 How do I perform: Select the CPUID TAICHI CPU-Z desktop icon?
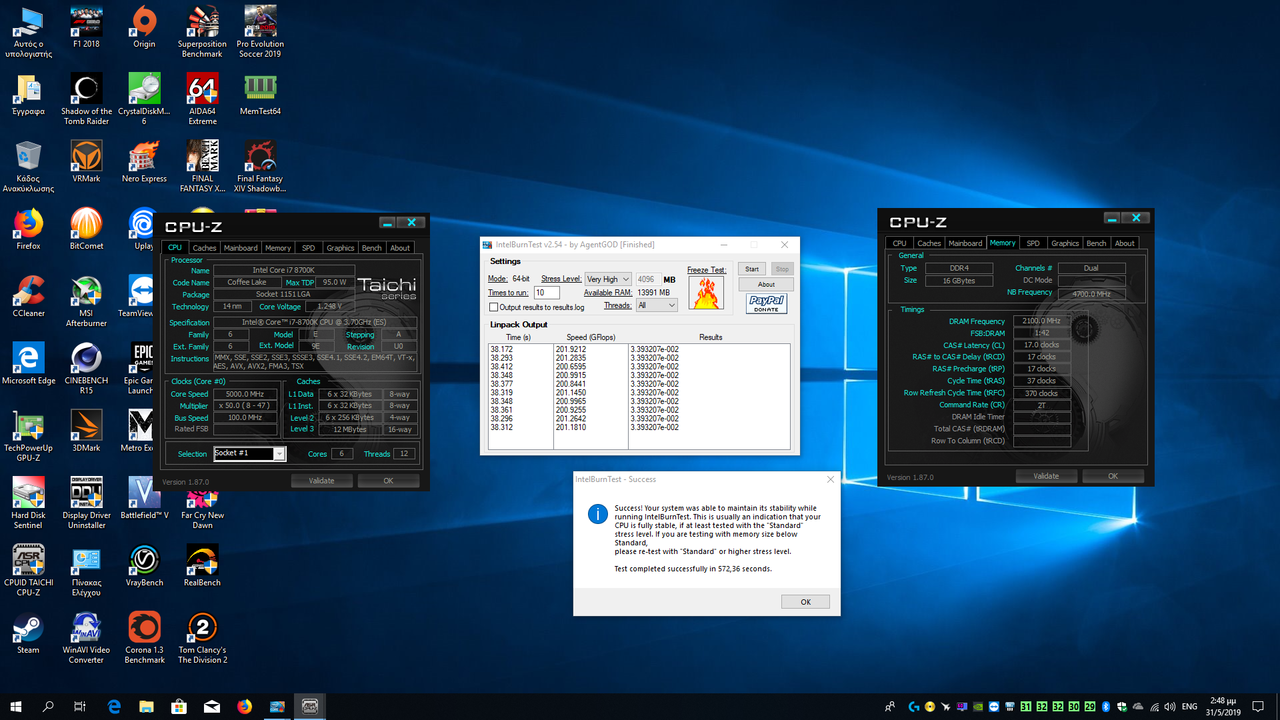[28, 569]
